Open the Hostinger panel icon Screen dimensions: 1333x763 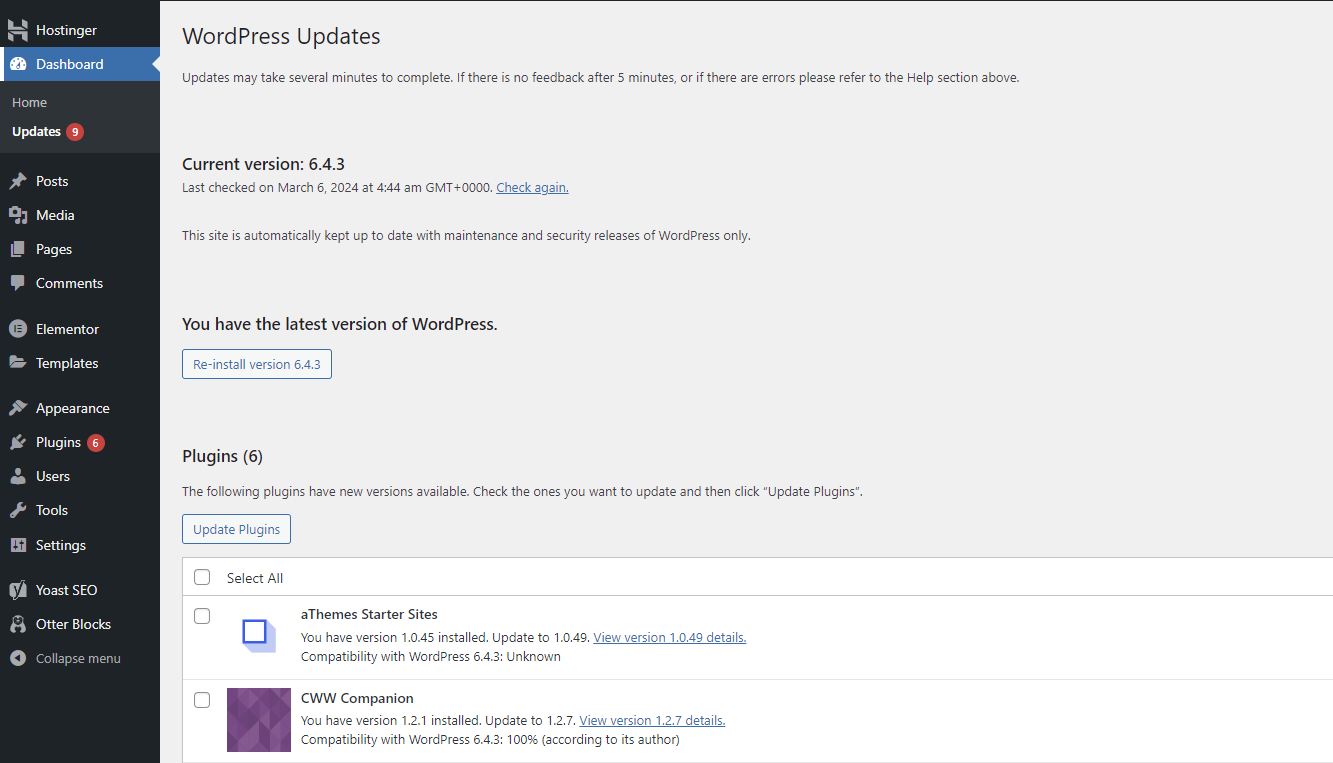(18, 29)
